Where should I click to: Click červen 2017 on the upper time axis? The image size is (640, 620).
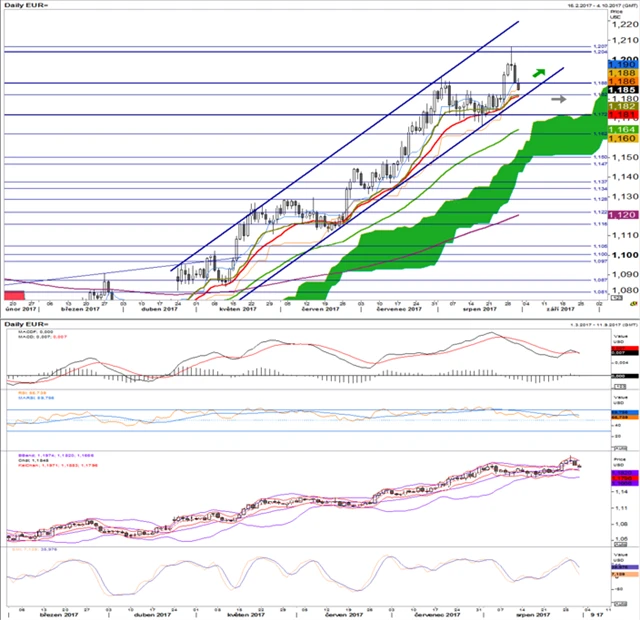320,309
